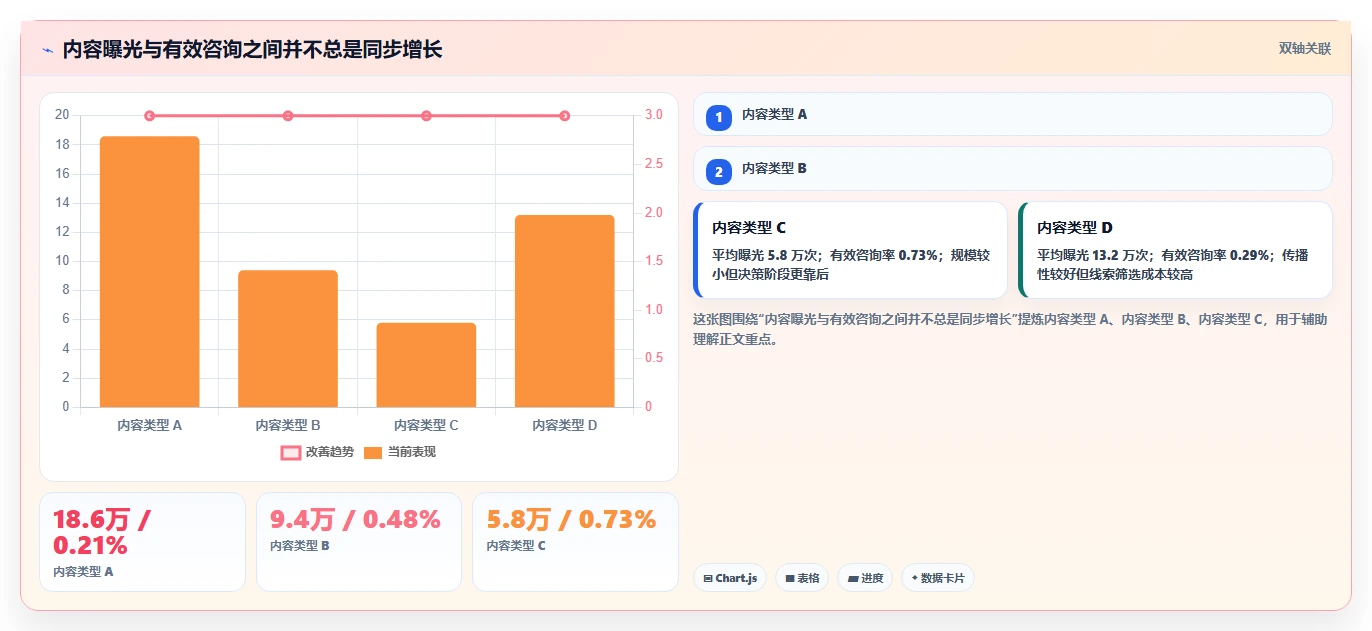Image resolution: width=1372 pixels, height=631 pixels.
Task: Click the x-axis label 内容类型 C
Action: pos(426,425)
